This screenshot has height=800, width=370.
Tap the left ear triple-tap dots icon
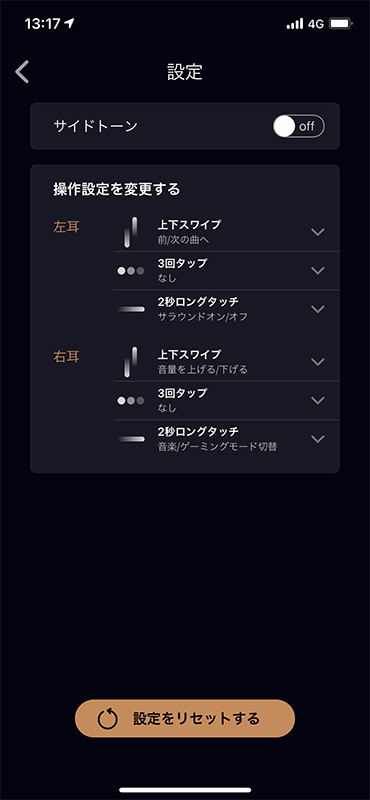131,271
